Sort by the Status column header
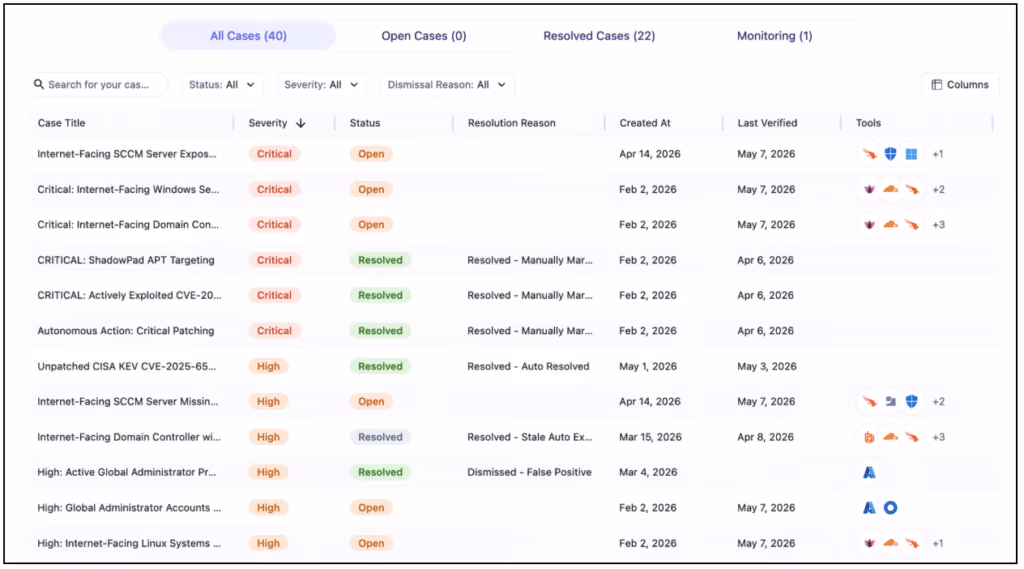Viewport: 1024px width, 569px height. click(364, 123)
